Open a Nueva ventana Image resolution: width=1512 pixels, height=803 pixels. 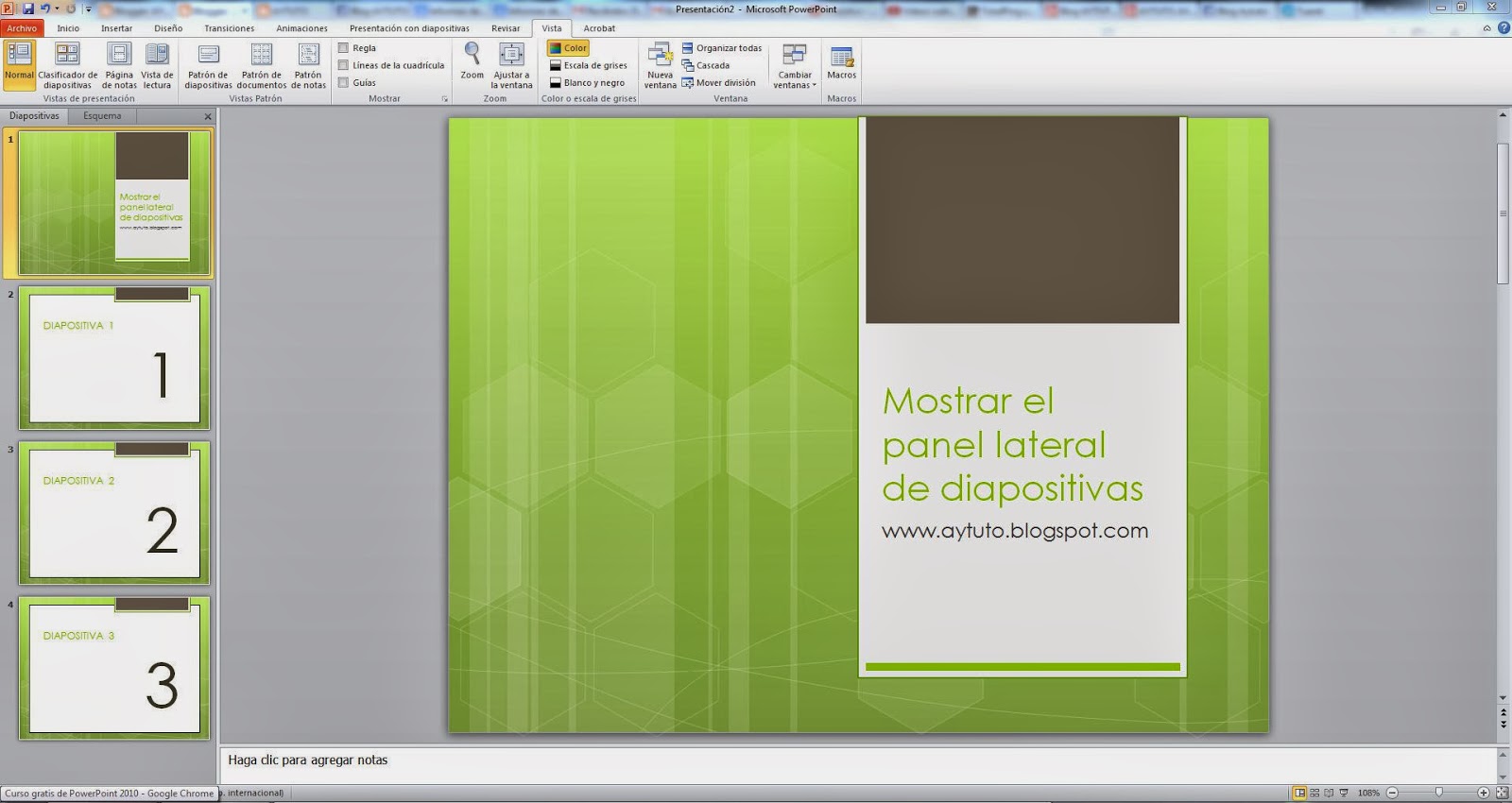(x=660, y=65)
